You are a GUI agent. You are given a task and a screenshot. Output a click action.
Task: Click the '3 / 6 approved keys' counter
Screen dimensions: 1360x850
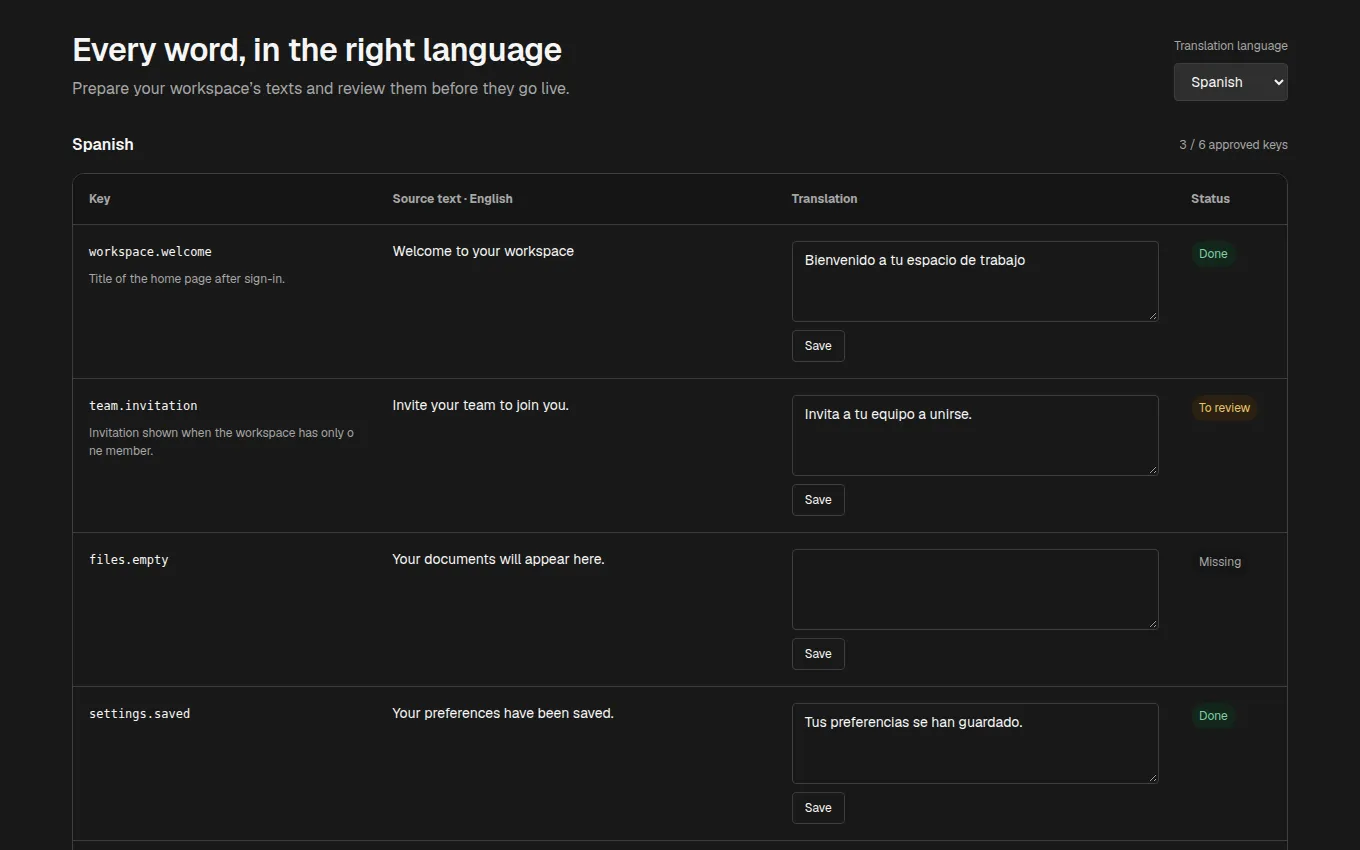coord(1233,145)
